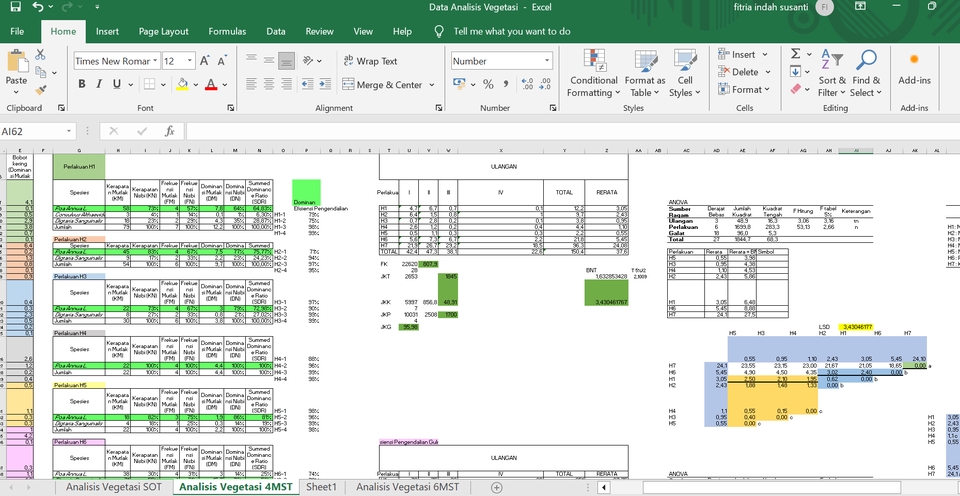The height and width of the screenshot is (496, 960).
Task: Apply yellow fill color bucket
Action: 182,85
